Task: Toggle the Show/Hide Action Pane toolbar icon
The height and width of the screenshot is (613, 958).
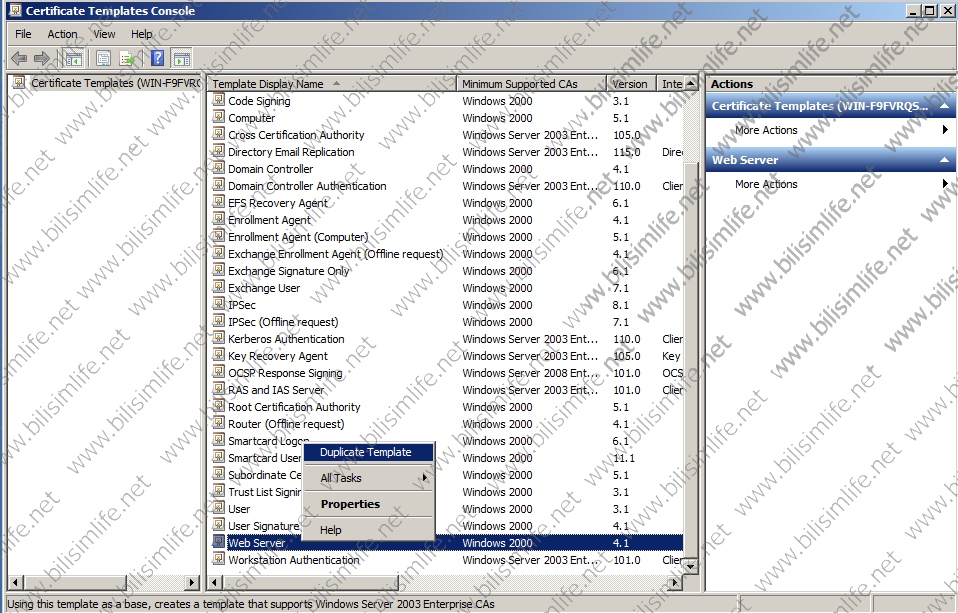Action: [181, 58]
